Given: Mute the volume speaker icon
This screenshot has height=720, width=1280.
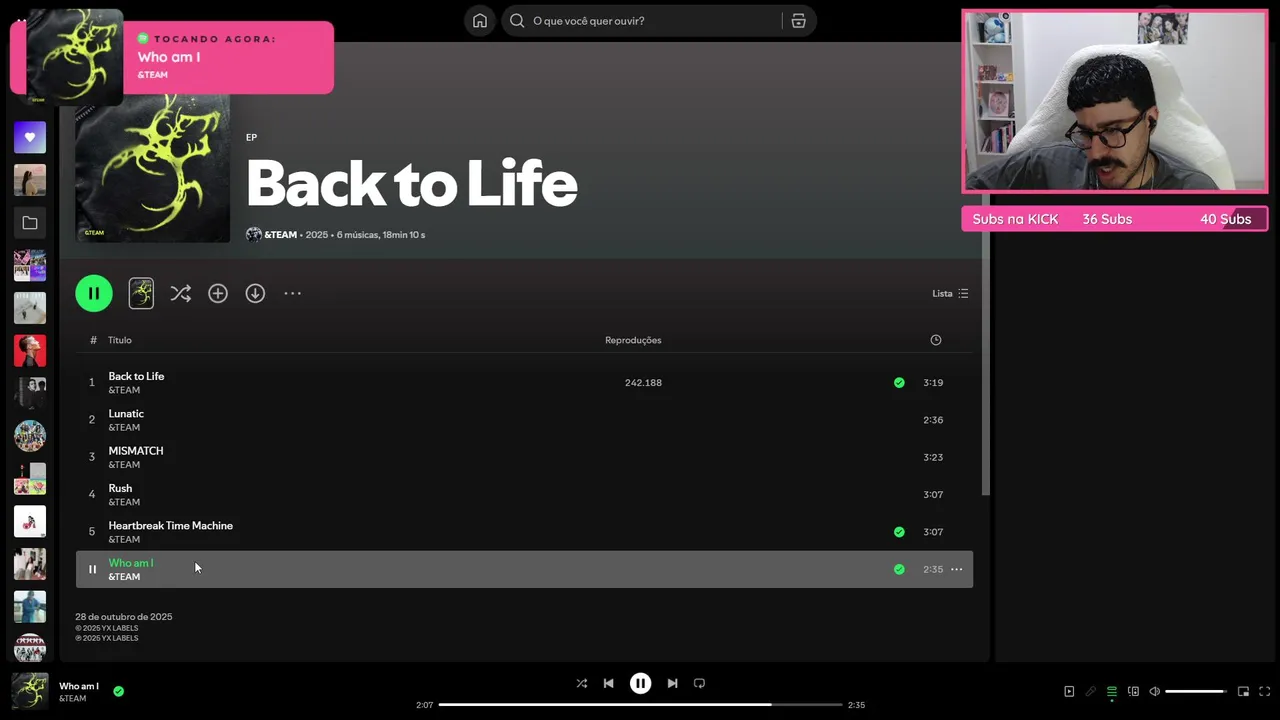Looking at the screenshot, I should (1154, 691).
